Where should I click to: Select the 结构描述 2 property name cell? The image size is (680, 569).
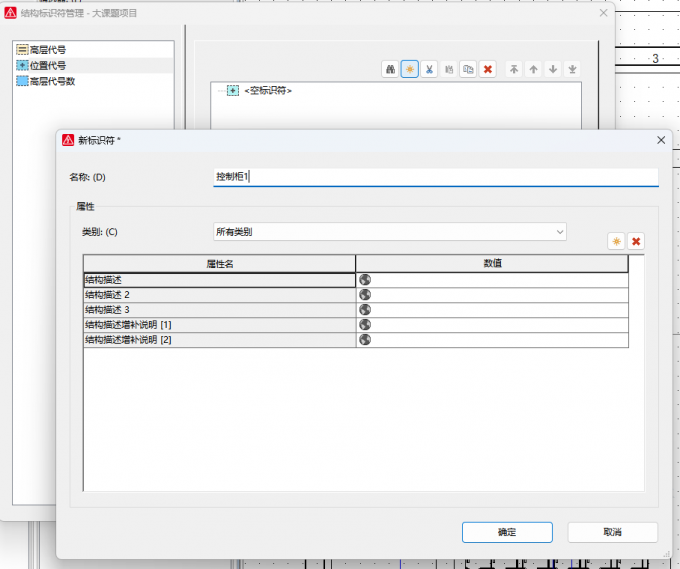coord(219,295)
